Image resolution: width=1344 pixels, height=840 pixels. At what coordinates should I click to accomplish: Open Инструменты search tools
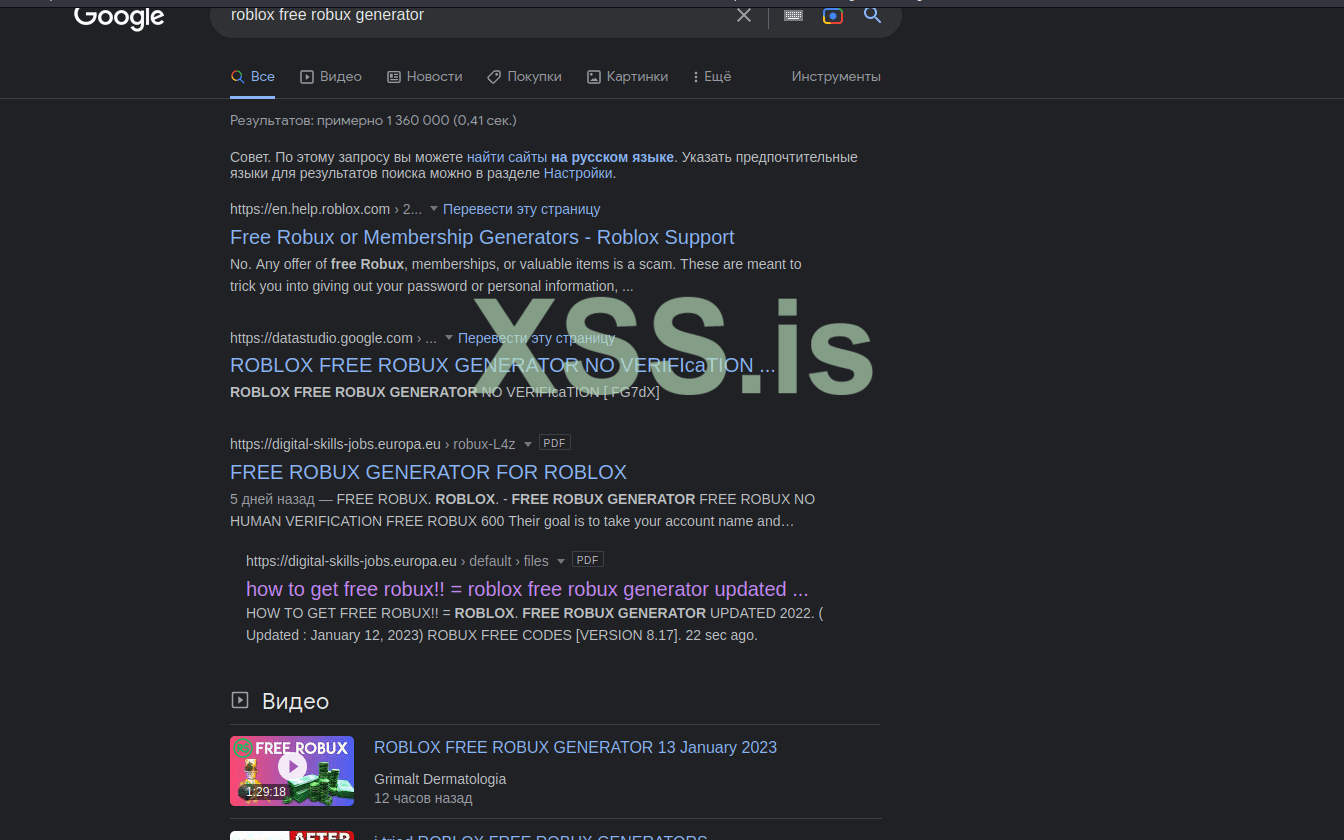(836, 76)
